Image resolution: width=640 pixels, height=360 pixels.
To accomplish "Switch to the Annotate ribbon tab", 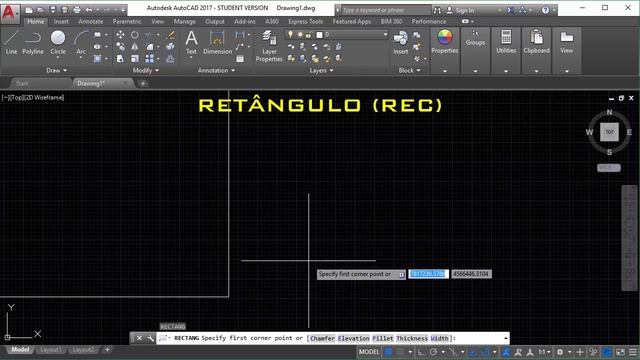I will tap(91, 21).
